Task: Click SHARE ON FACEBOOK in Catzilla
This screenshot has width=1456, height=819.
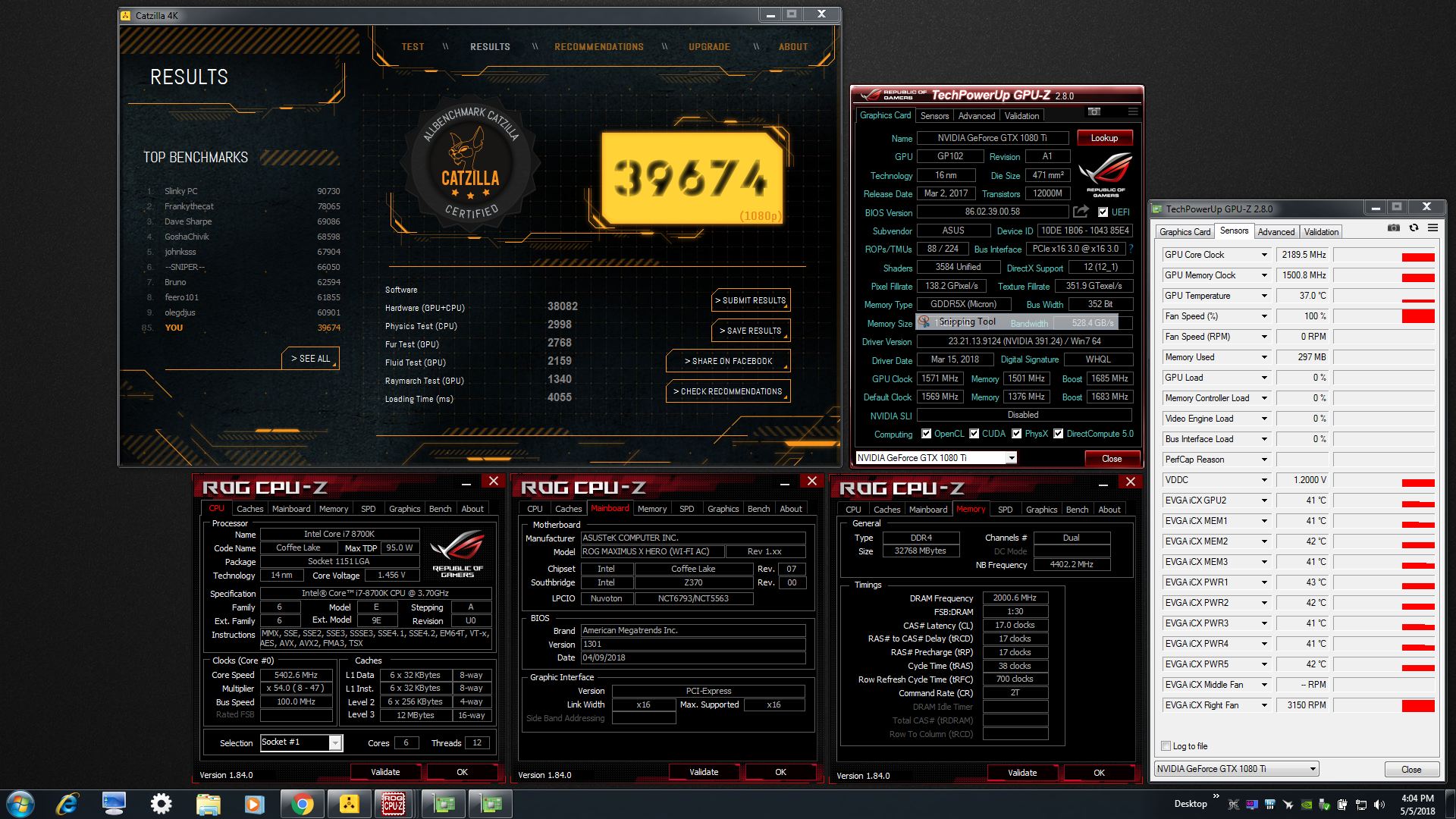Action: [728, 361]
